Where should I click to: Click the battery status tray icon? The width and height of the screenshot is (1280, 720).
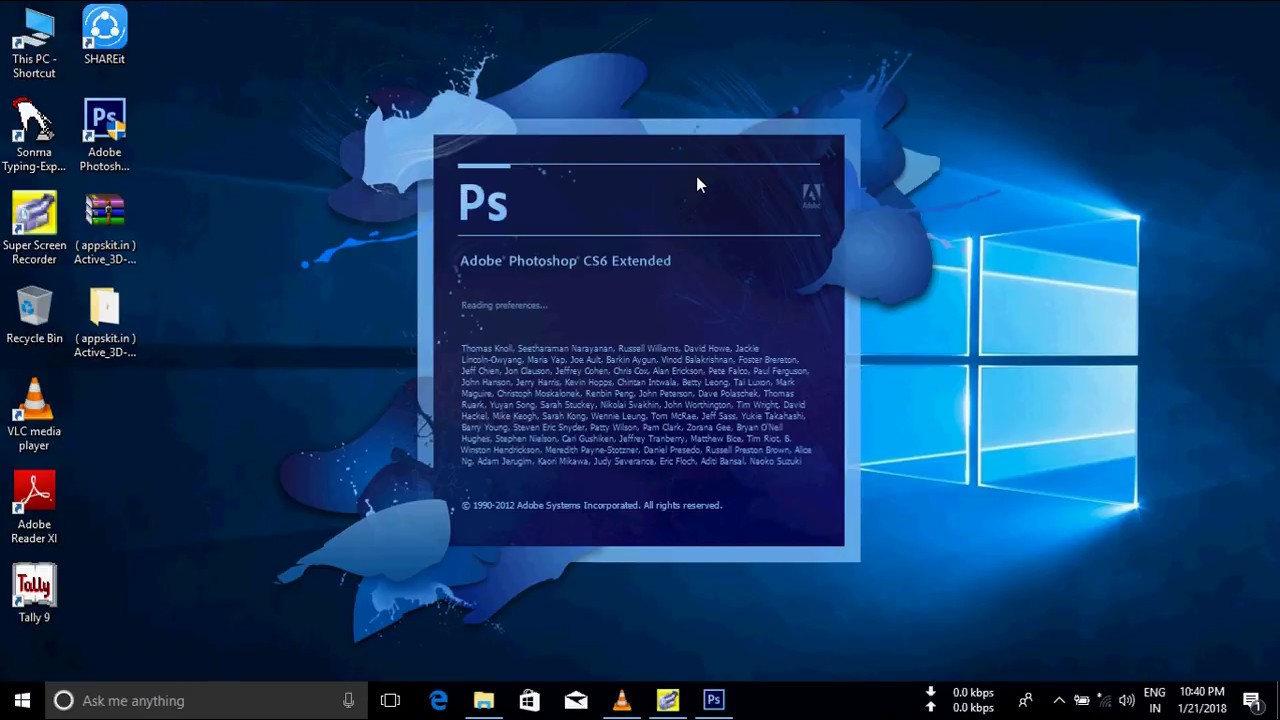click(1081, 701)
